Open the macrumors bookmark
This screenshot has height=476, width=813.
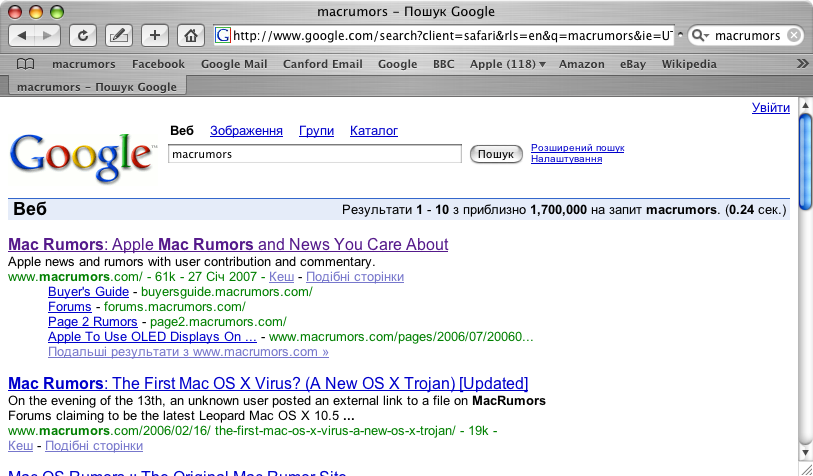click(x=83, y=64)
